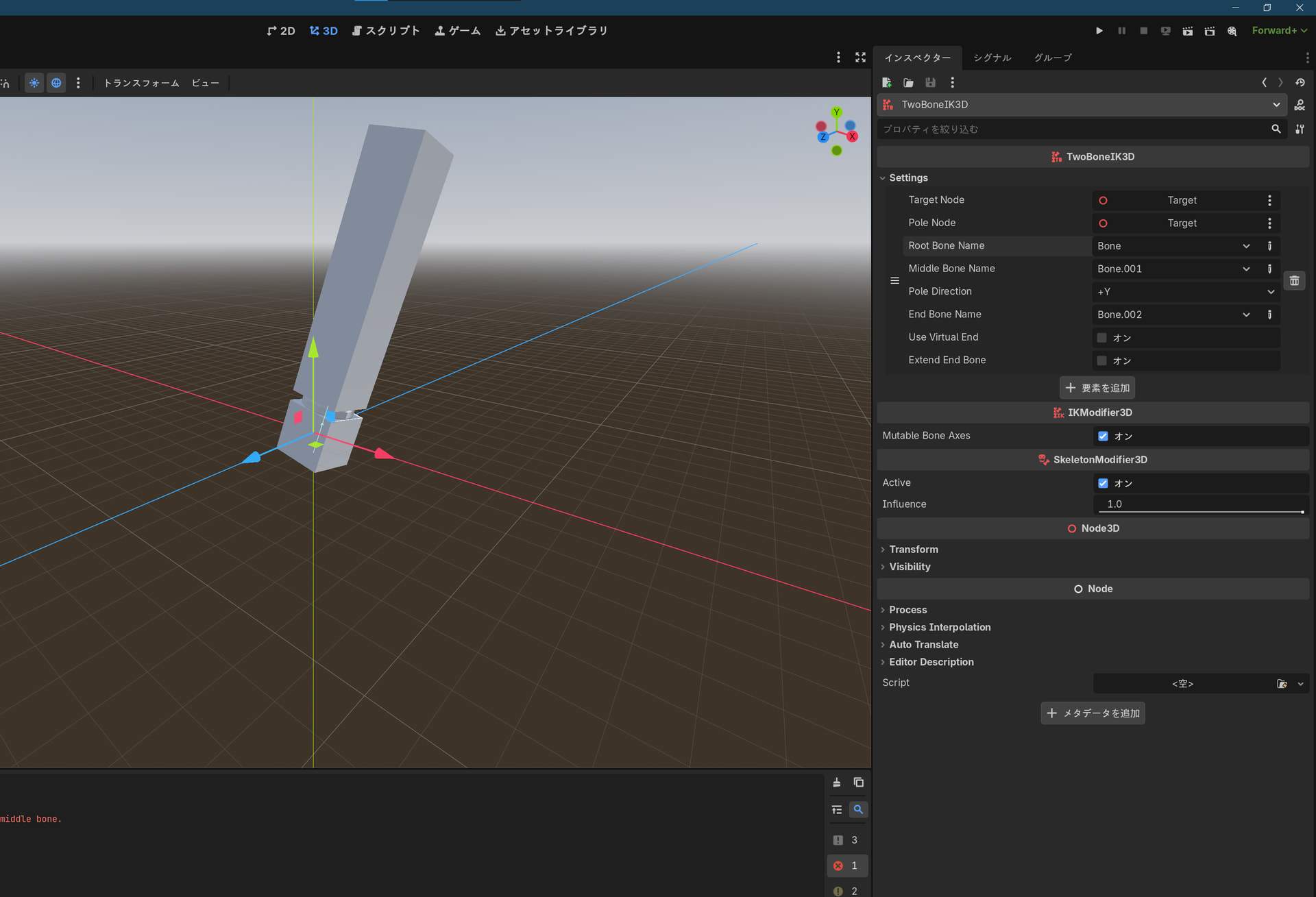The width and height of the screenshot is (1316, 897).
Task: Switch to the シグナル tab
Action: tap(992, 58)
